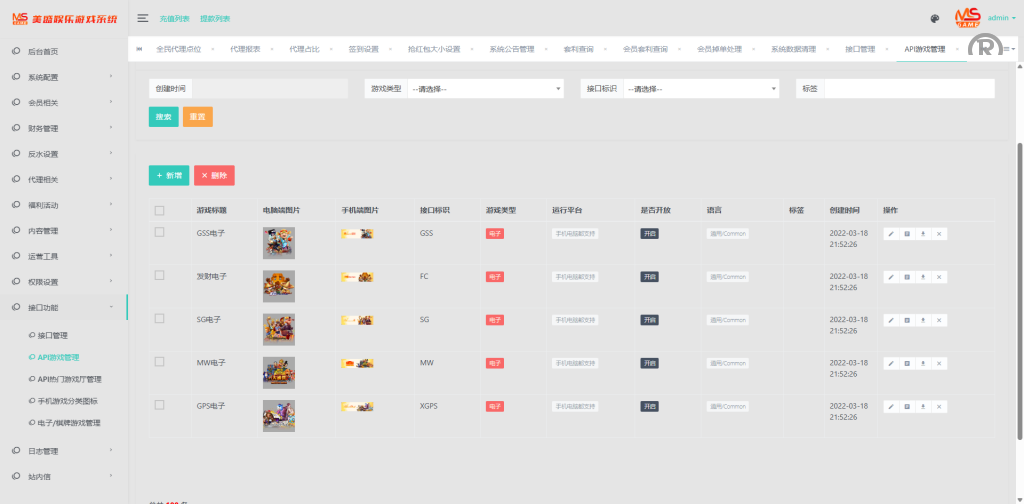Open the theme palette icon in header
Viewport: 1024px width, 504px height.
(934, 18)
